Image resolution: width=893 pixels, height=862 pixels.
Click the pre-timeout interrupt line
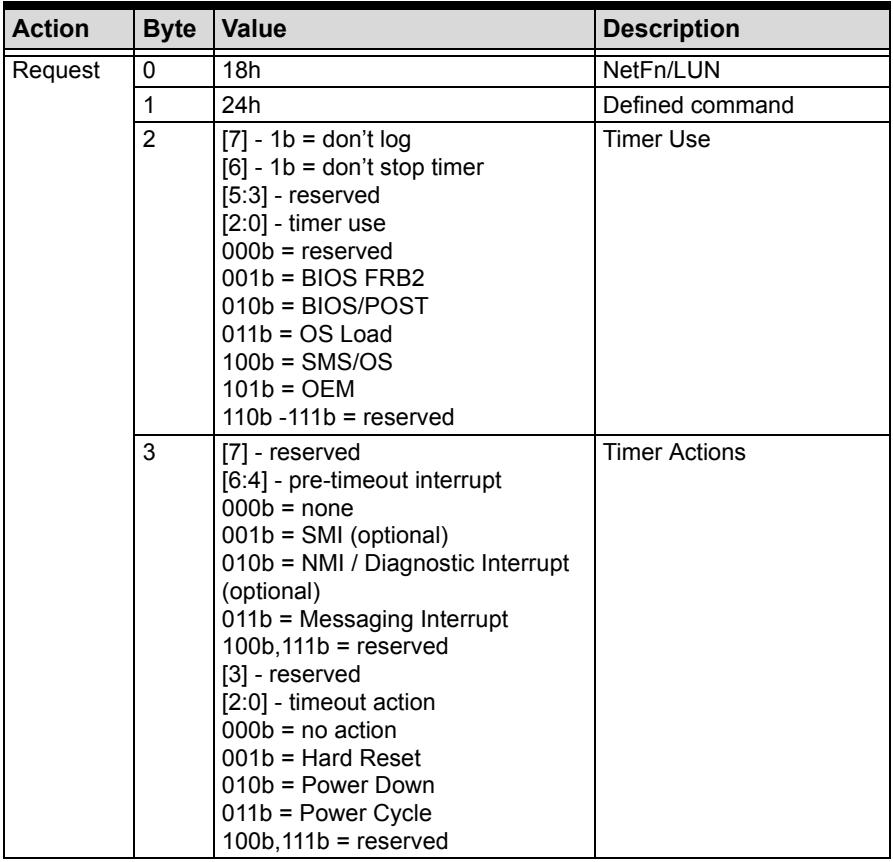(x=362, y=481)
